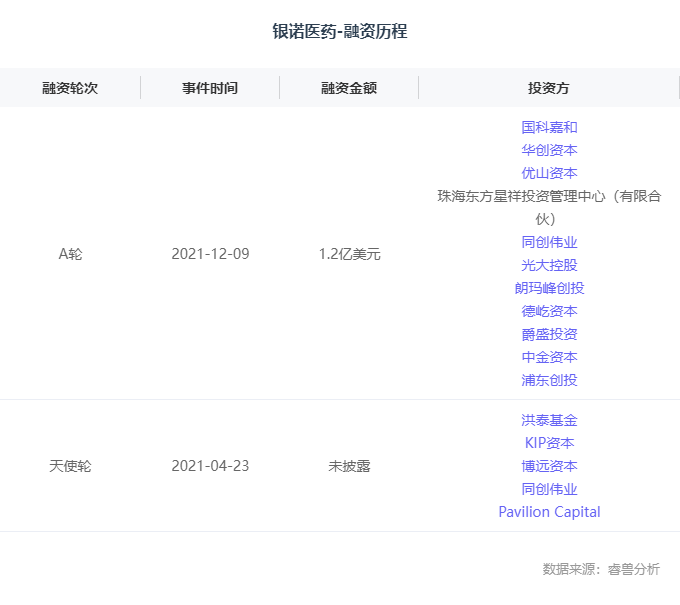The image size is (680, 605).
Task: Click the 数据来源：睿兽分析 source note
Action: 601,569
